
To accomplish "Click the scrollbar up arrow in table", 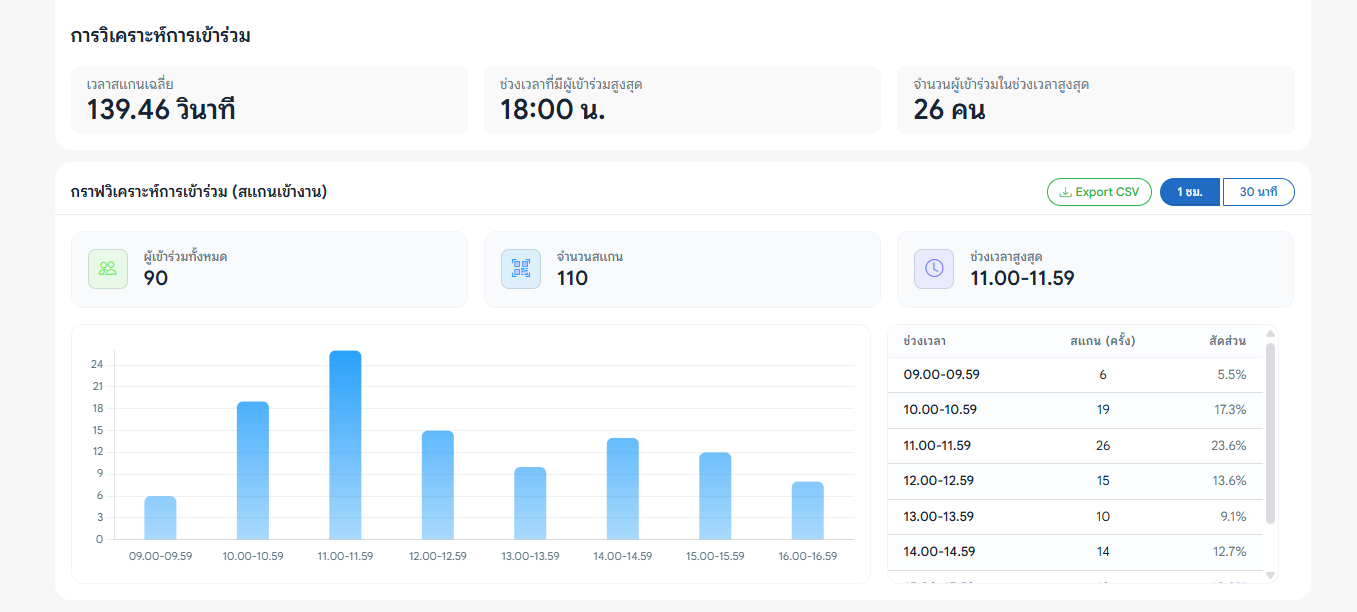I will point(1270,334).
